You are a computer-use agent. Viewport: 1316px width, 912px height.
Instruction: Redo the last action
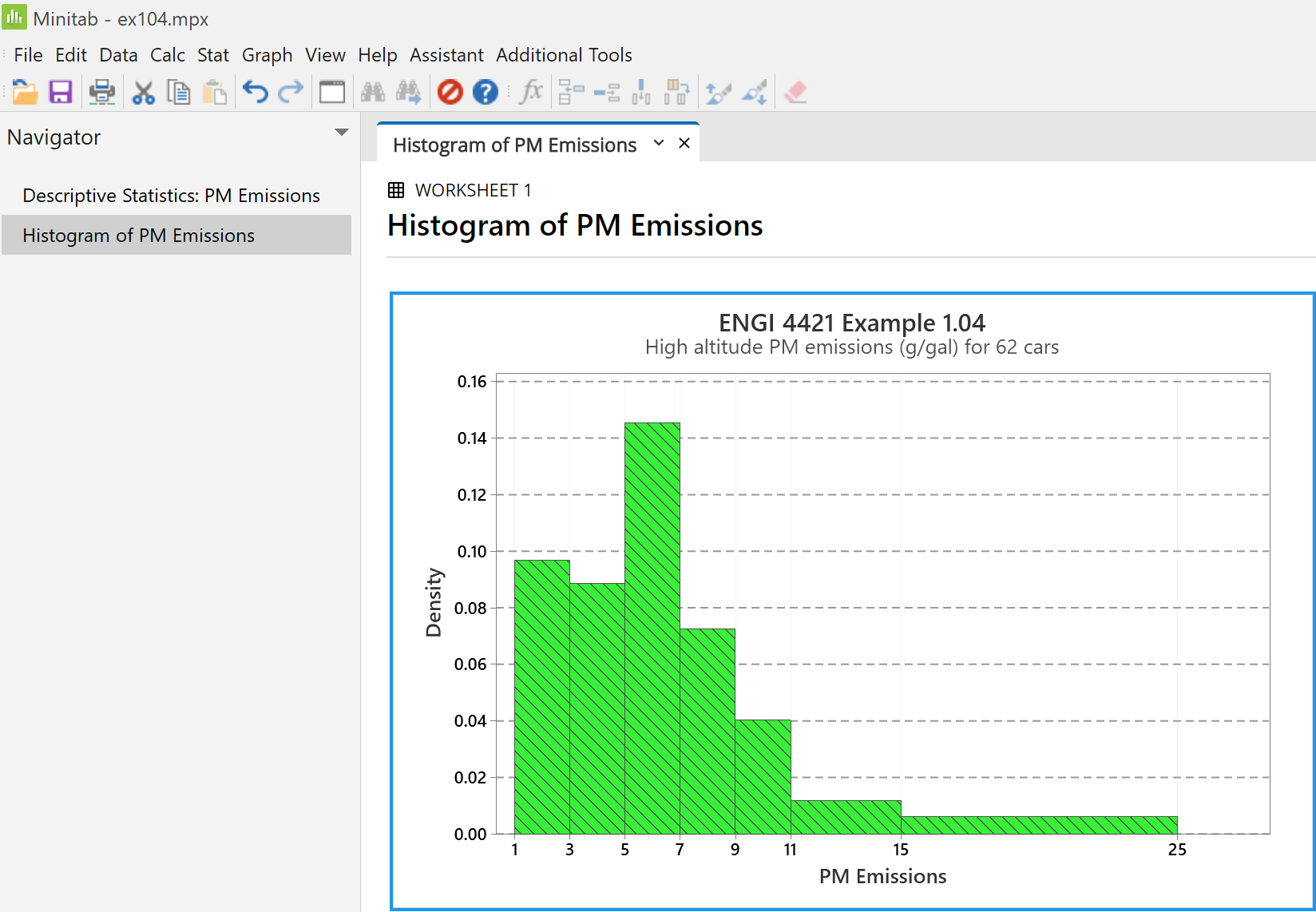[291, 93]
